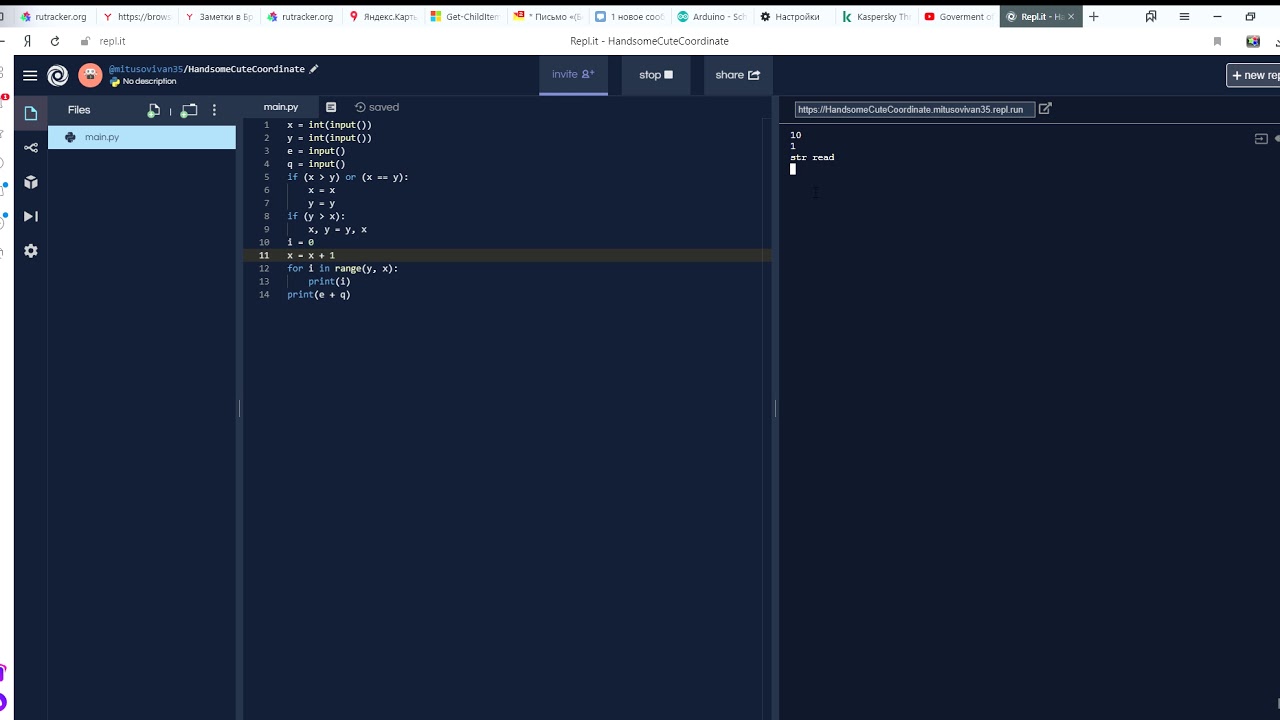Open the Debugger sidebar icon
The width and height of the screenshot is (1280, 720).
(31, 216)
